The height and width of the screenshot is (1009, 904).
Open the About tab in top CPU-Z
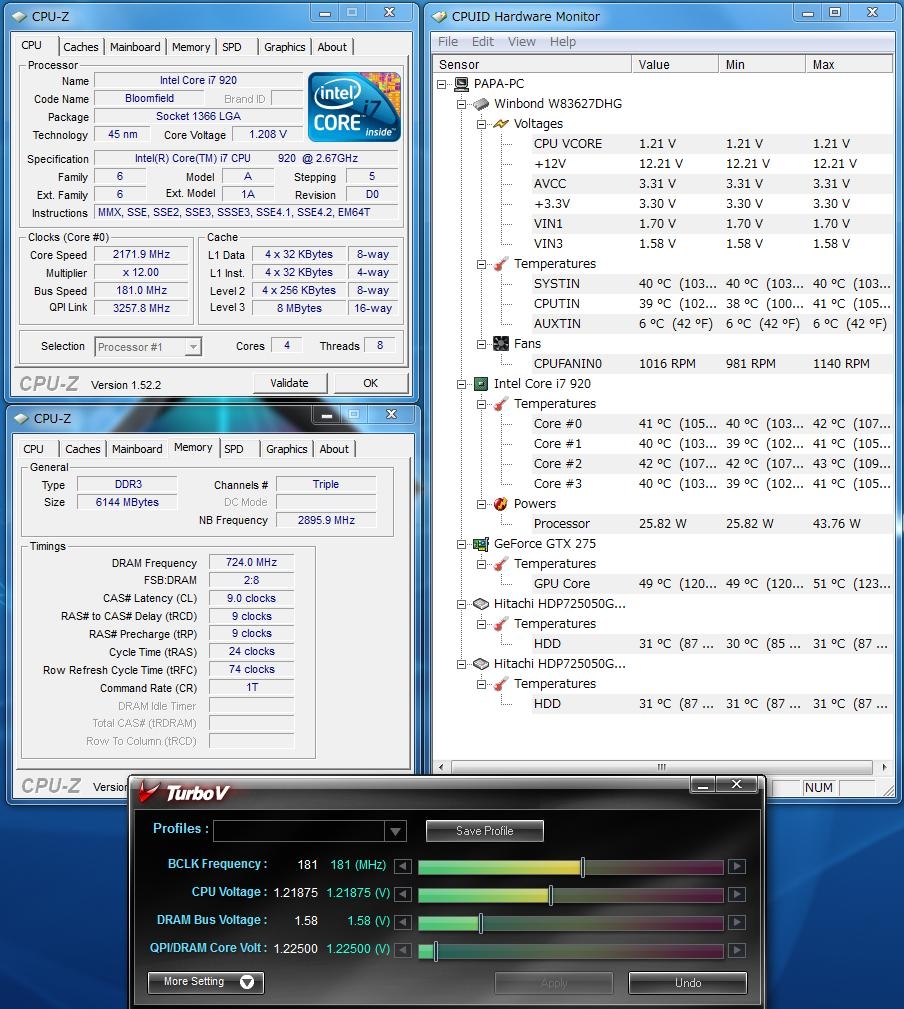pyautogui.click(x=332, y=47)
